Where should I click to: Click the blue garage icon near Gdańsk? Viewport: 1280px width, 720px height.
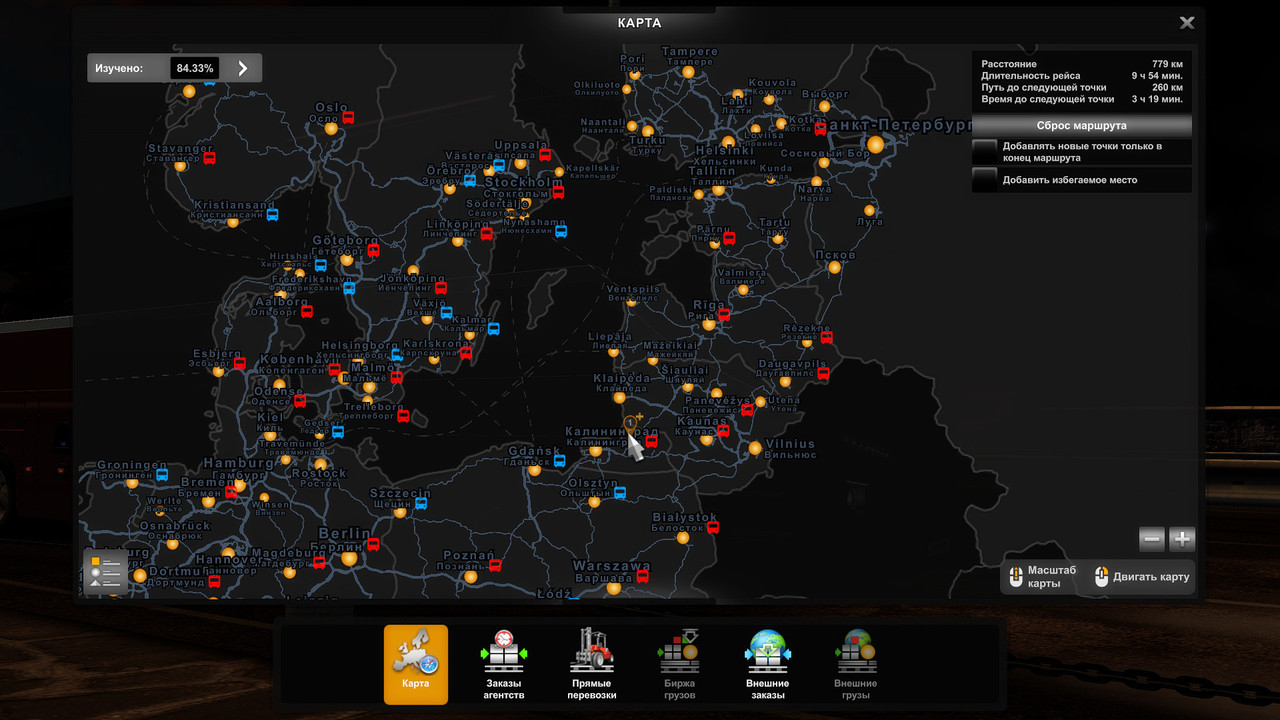[x=560, y=461]
